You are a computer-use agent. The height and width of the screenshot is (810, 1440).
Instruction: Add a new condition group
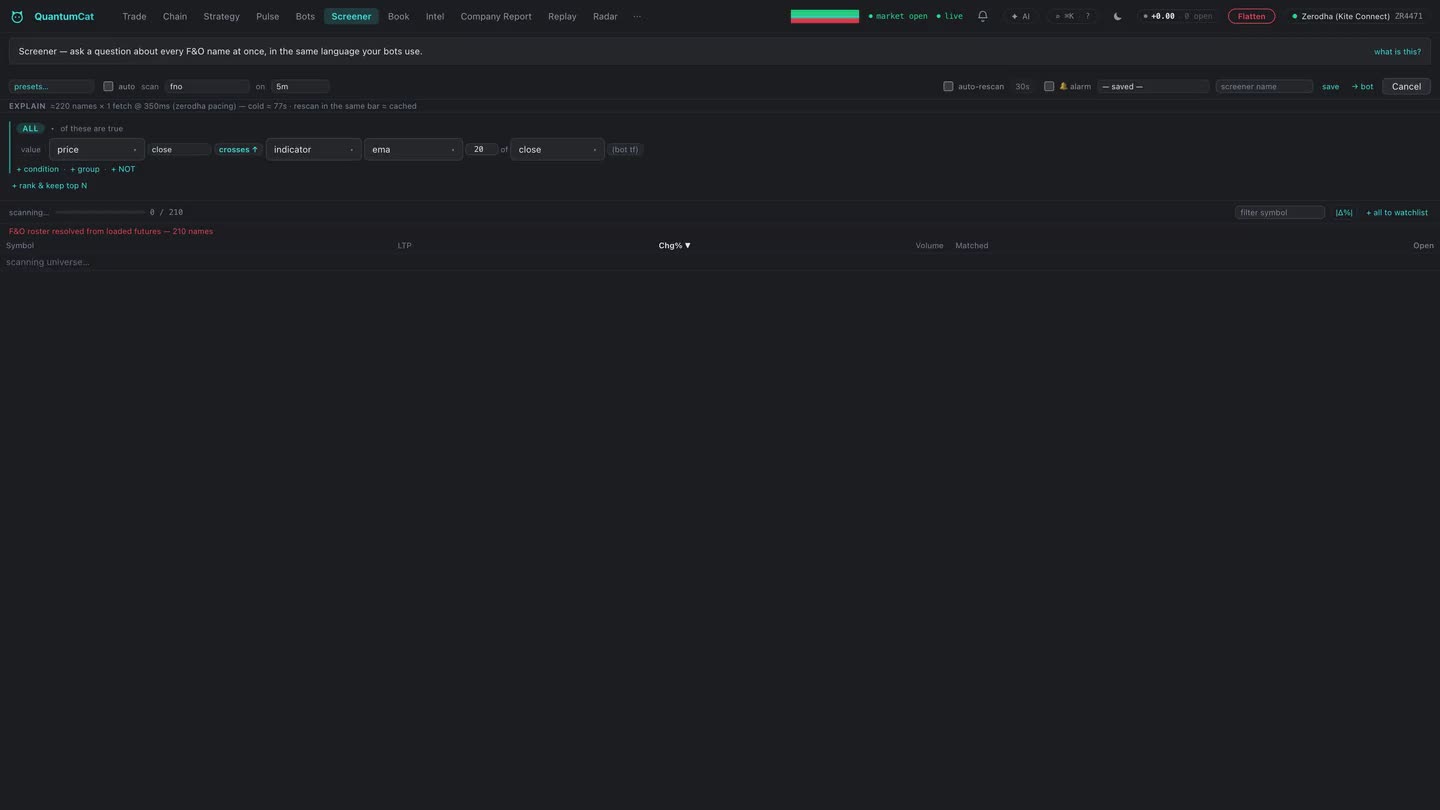[x=85, y=169]
